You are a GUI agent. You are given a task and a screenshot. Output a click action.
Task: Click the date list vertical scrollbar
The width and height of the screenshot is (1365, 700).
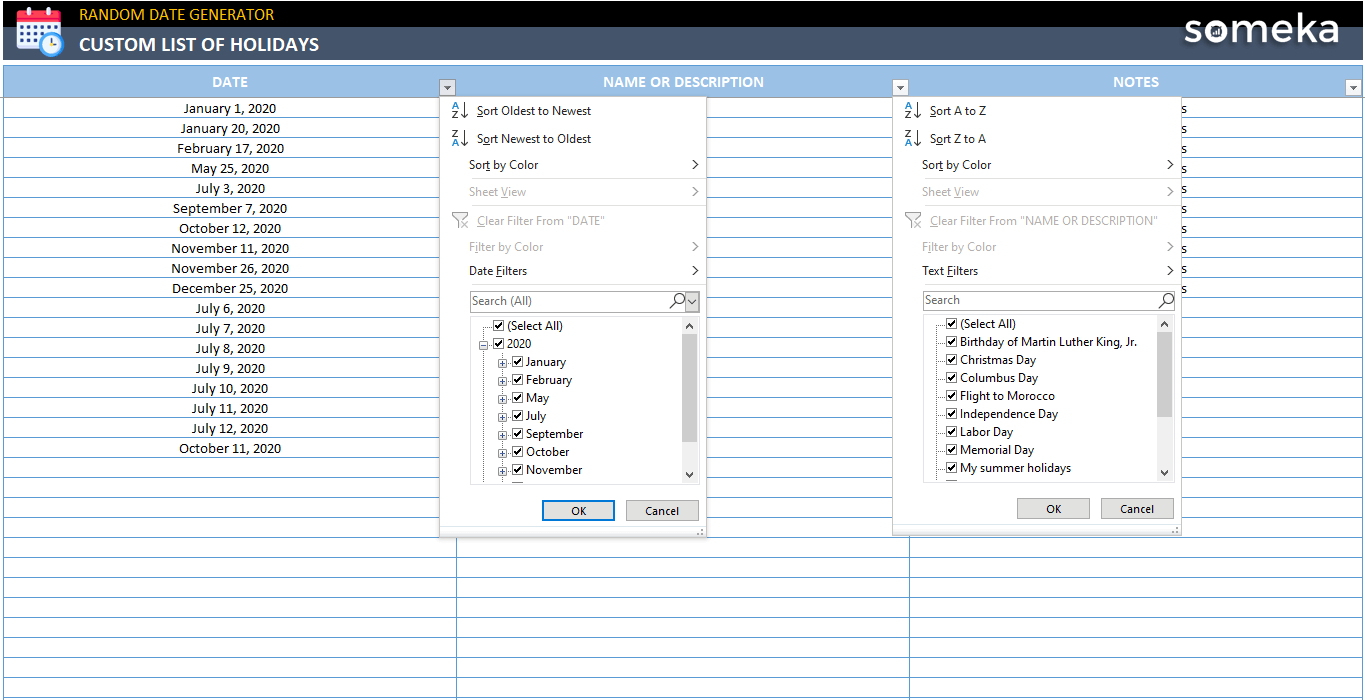[x=689, y=390]
